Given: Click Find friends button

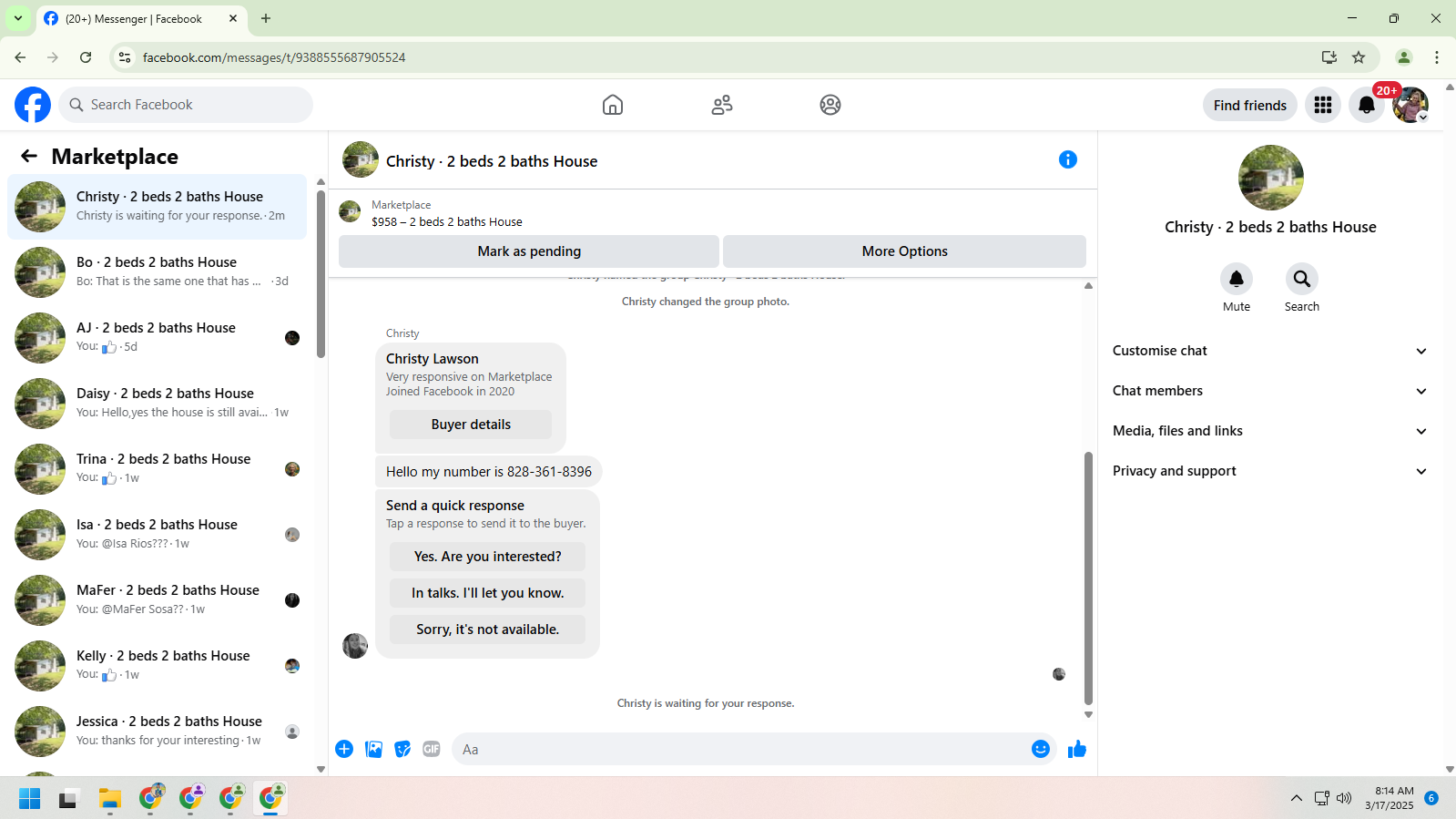Looking at the screenshot, I should 1250,105.
